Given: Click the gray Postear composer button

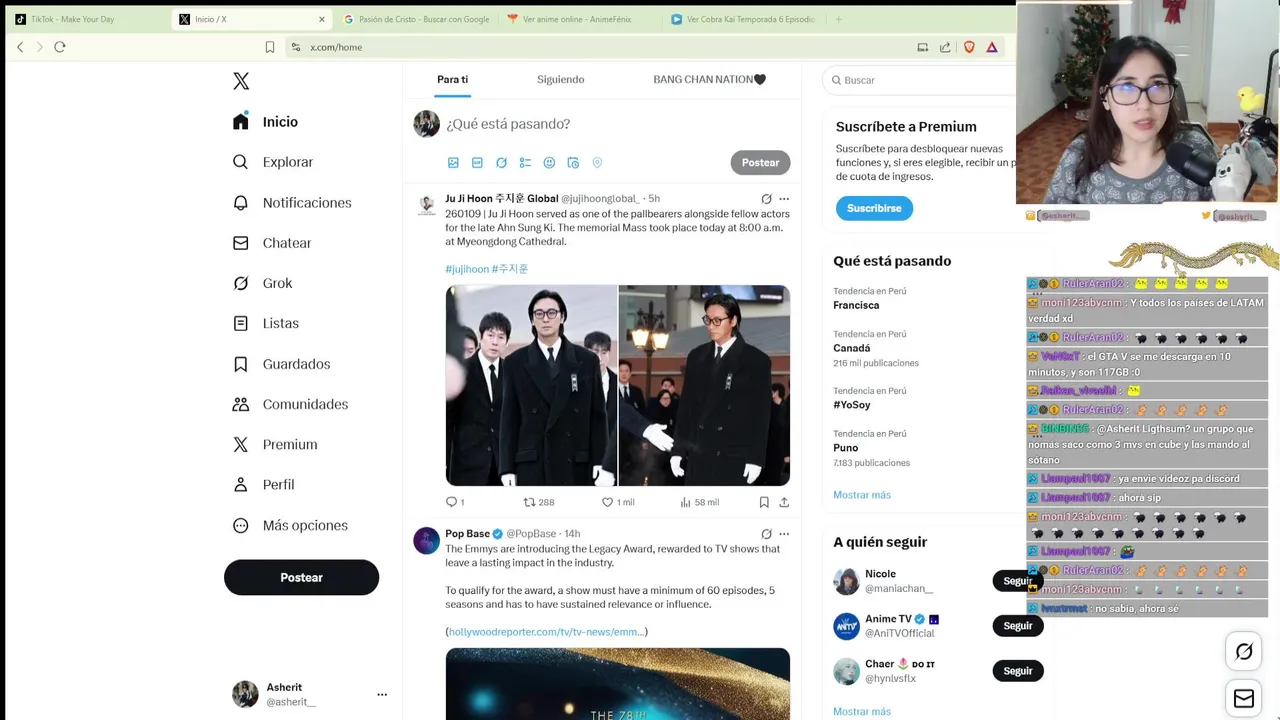Looking at the screenshot, I should click(760, 163).
